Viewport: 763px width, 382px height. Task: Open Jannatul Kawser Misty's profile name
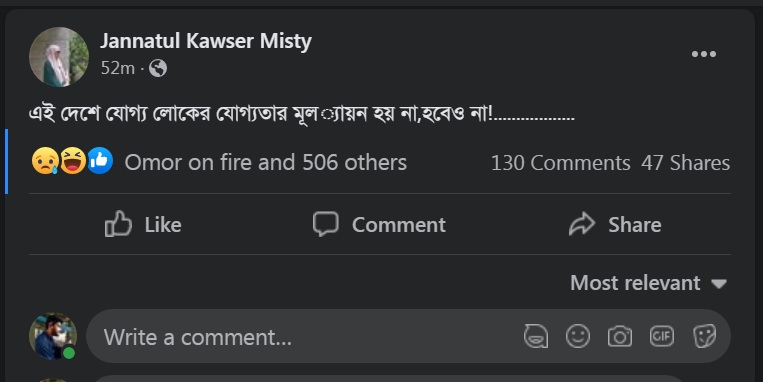click(x=206, y=41)
